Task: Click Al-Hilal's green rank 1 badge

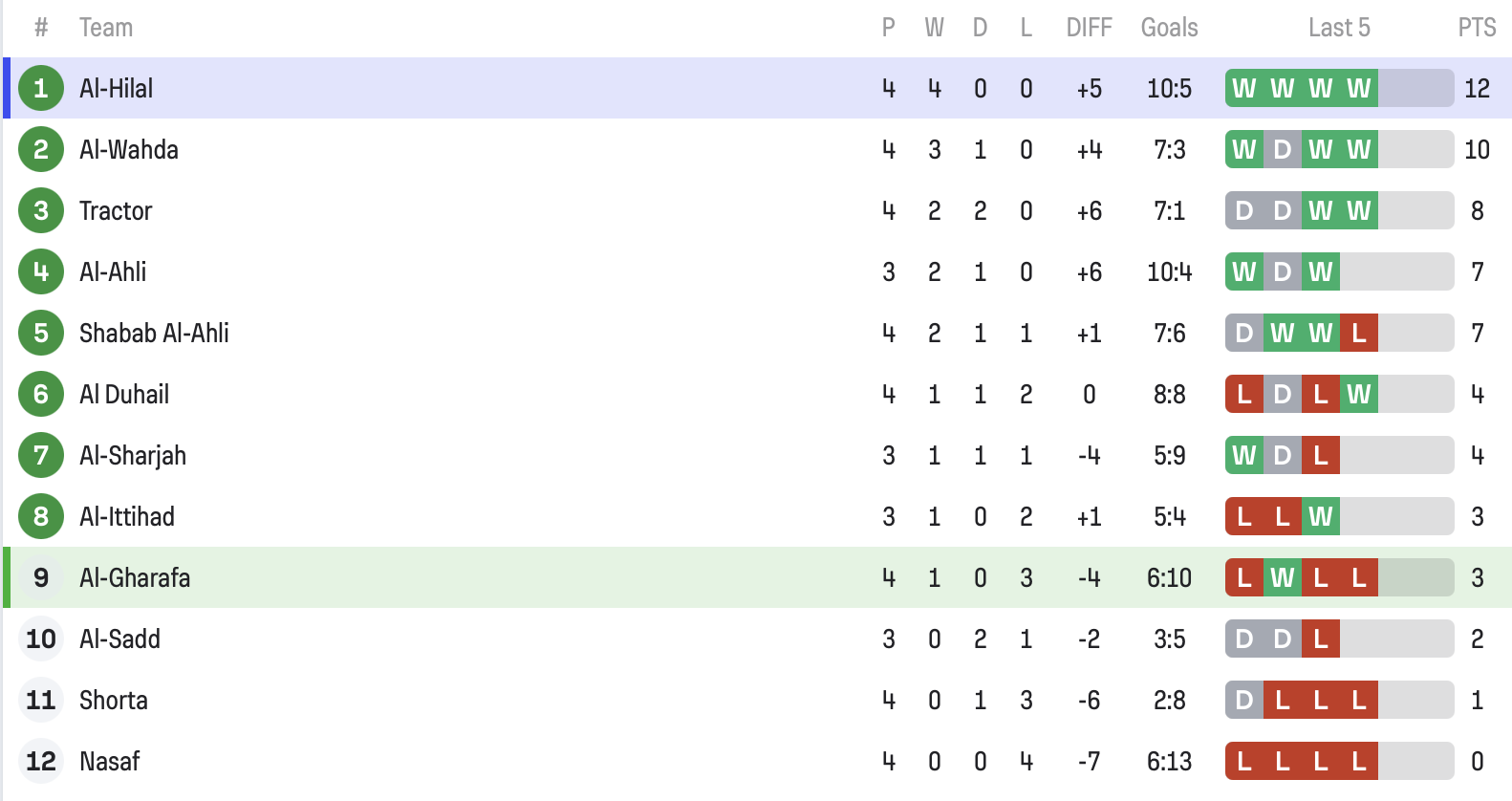Action: 41,88
